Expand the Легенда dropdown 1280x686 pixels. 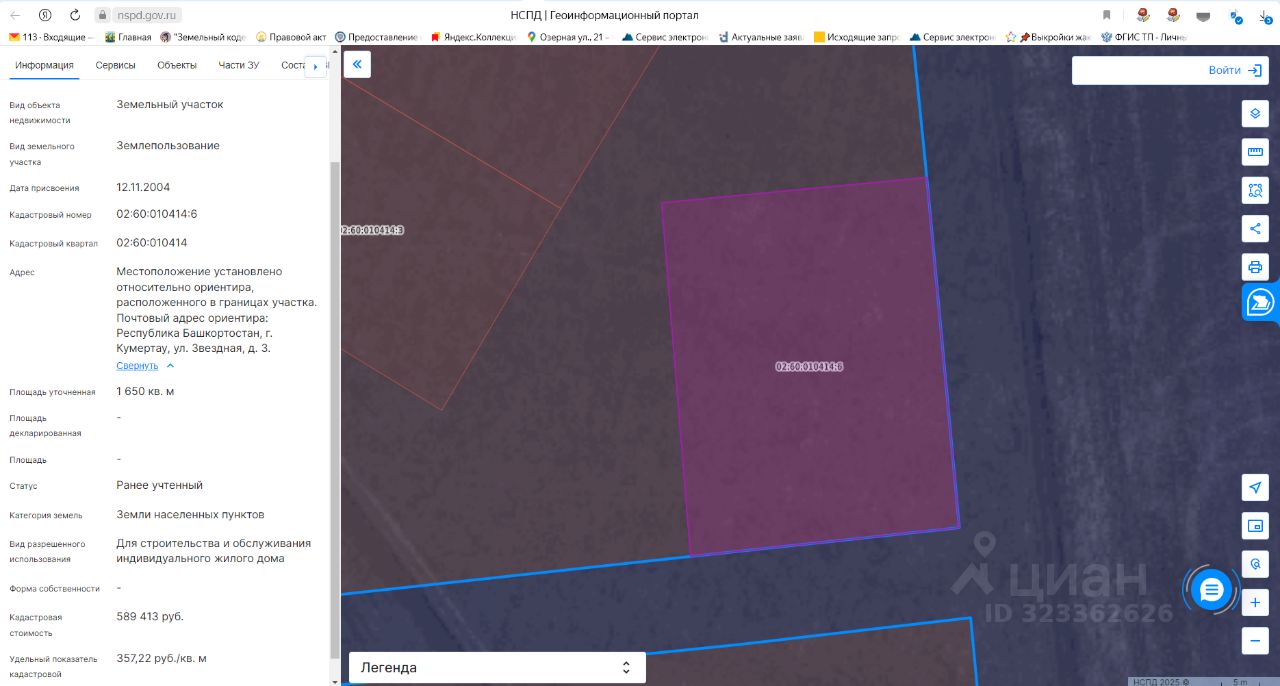click(497, 667)
